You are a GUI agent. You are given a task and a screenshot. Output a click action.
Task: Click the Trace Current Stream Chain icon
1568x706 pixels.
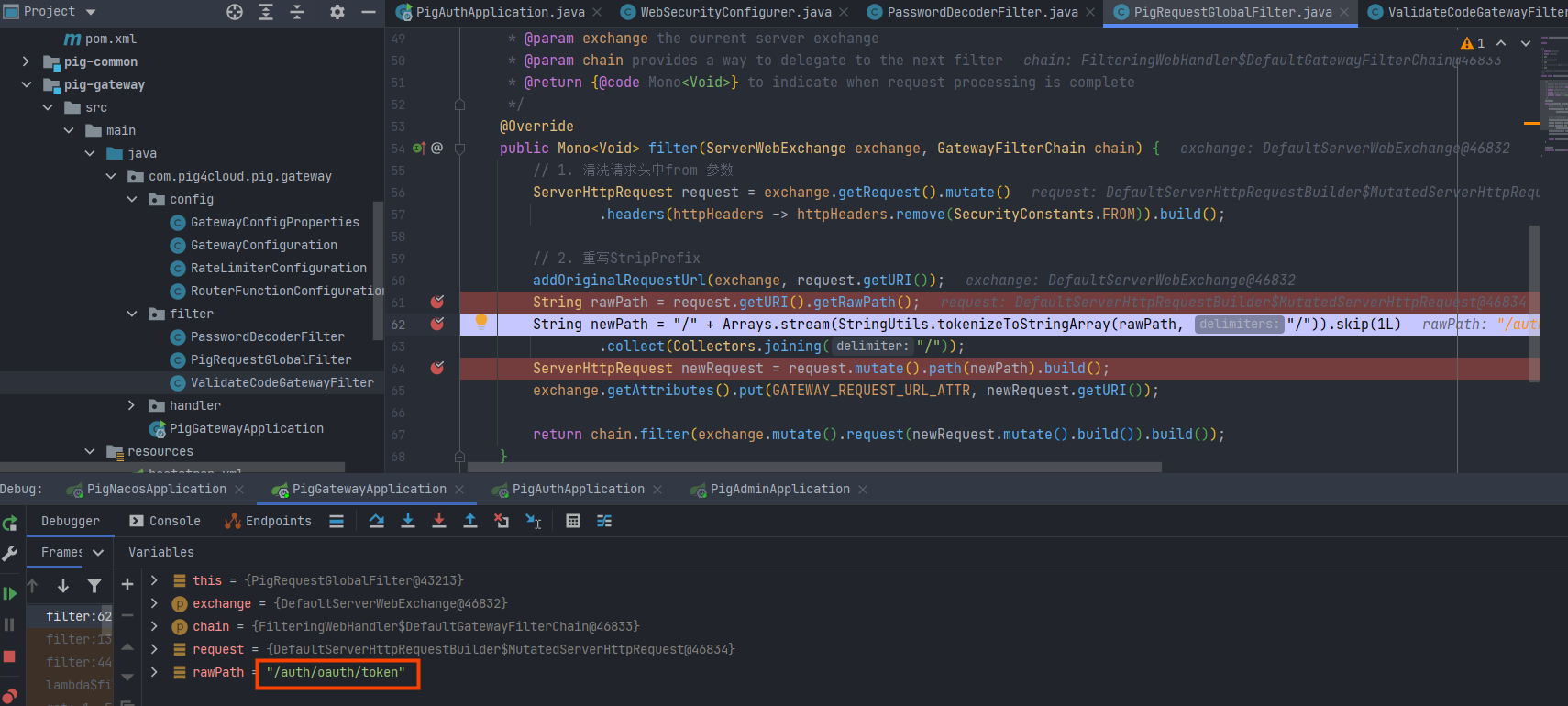click(x=604, y=521)
